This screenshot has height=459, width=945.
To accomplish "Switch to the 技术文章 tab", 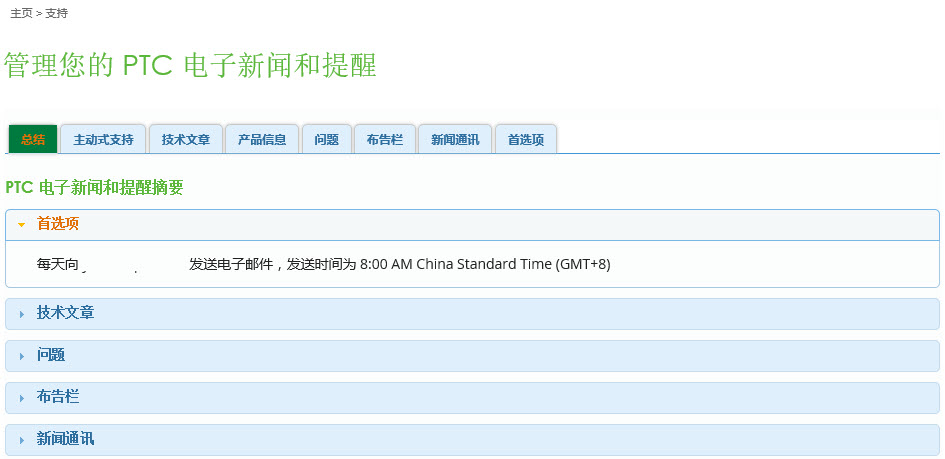I will 186,140.
